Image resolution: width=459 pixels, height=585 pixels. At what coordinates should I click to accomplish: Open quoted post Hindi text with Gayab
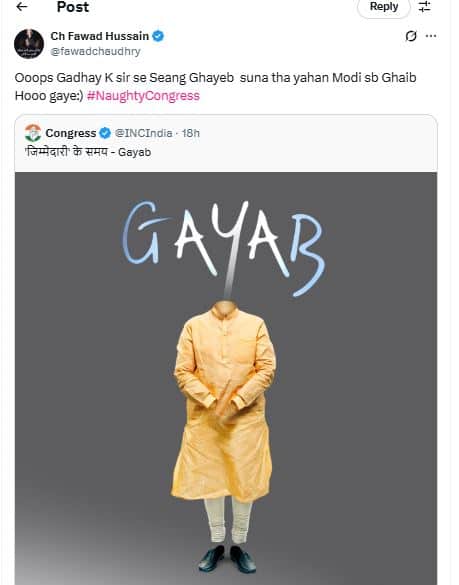point(88,152)
